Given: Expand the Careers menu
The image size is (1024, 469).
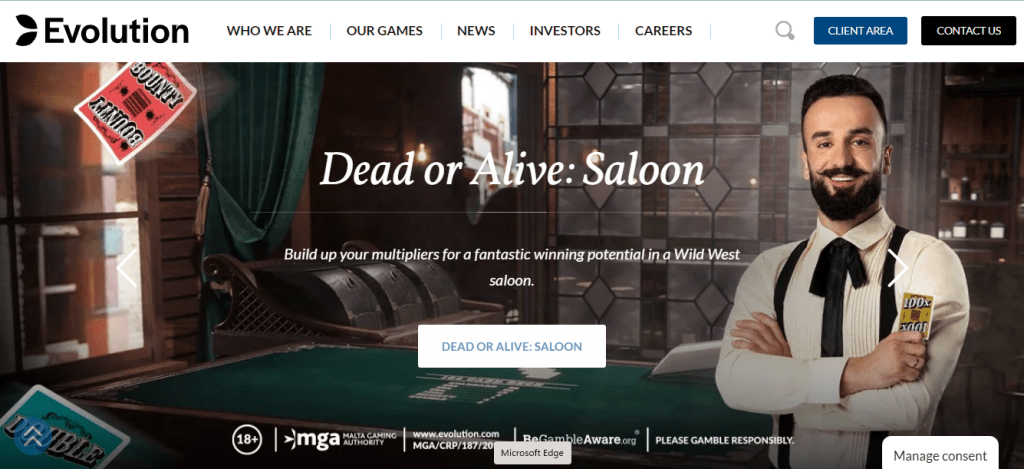Looking at the screenshot, I should (664, 31).
